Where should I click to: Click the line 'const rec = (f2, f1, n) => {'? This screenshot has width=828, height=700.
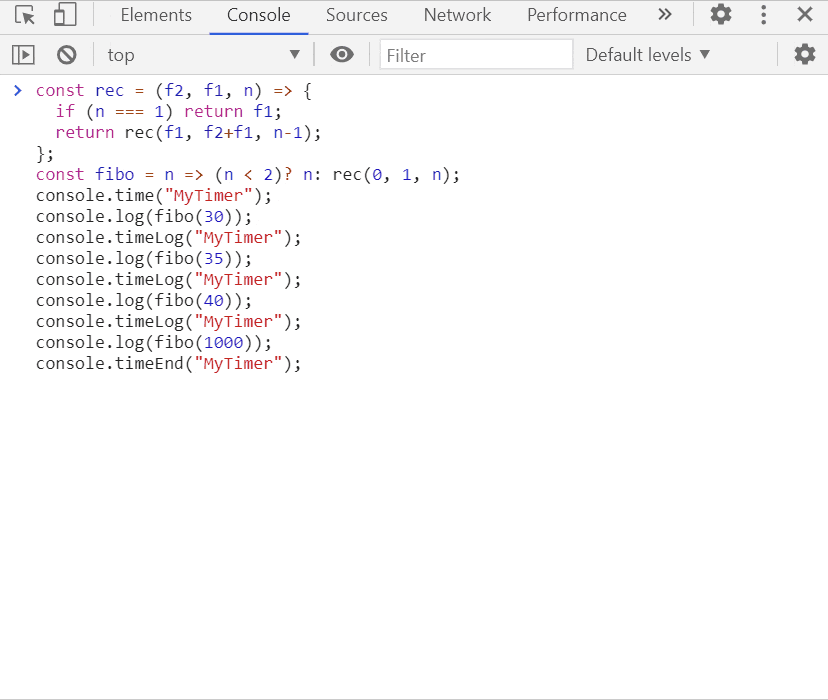coord(174,91)
